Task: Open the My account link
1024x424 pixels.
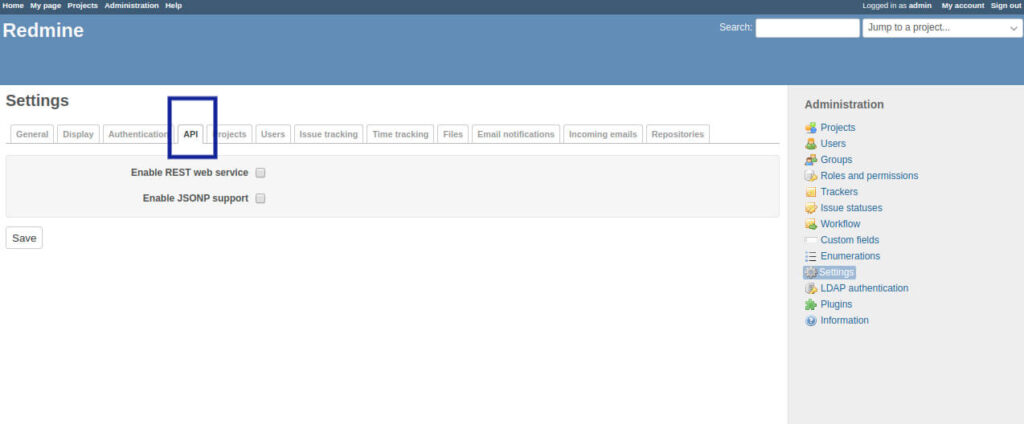Action: [x=962, y=5]
